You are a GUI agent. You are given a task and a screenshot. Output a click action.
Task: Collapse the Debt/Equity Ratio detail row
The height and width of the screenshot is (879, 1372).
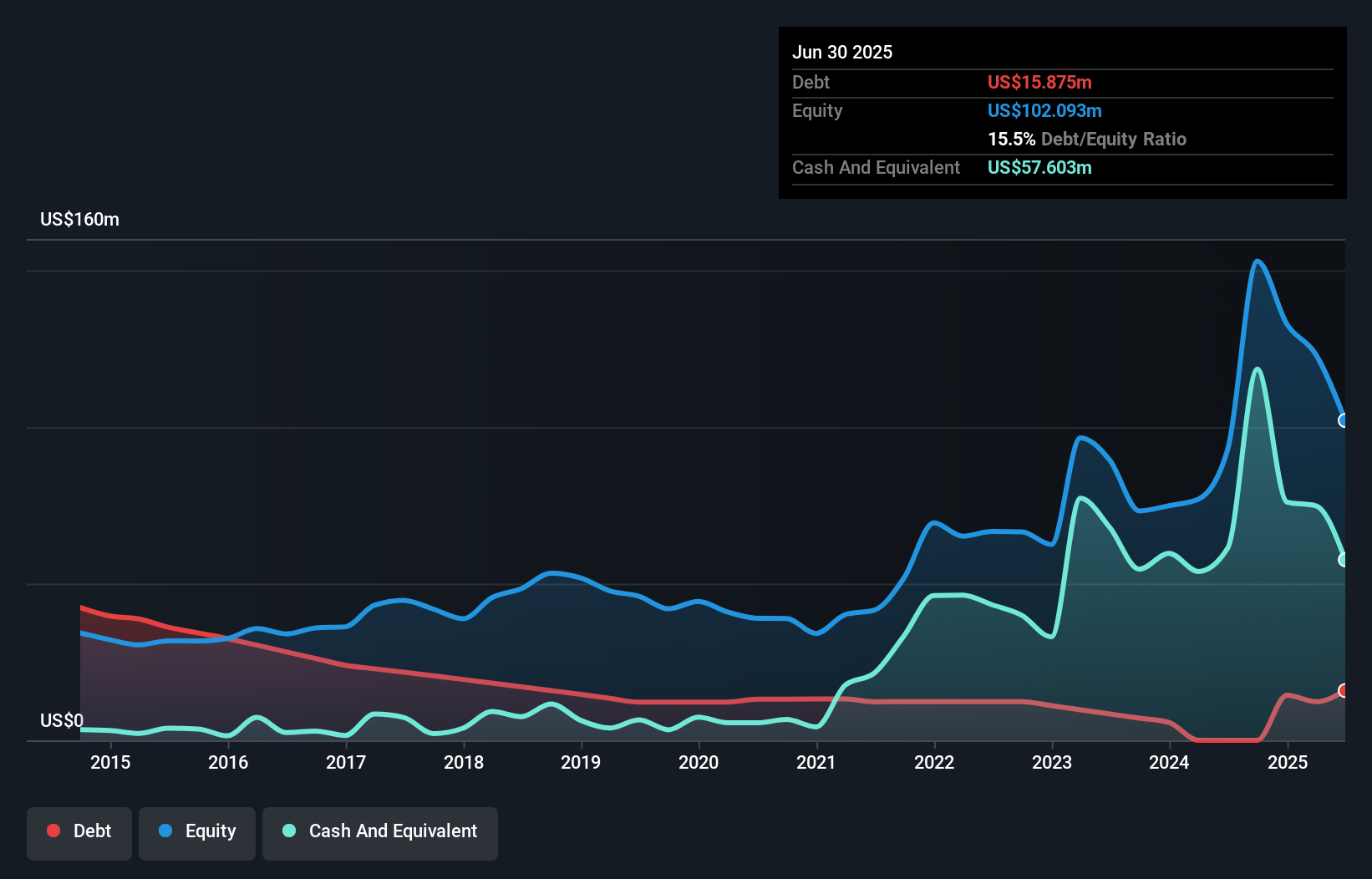pyautogui.click(x=1087, y=139)
